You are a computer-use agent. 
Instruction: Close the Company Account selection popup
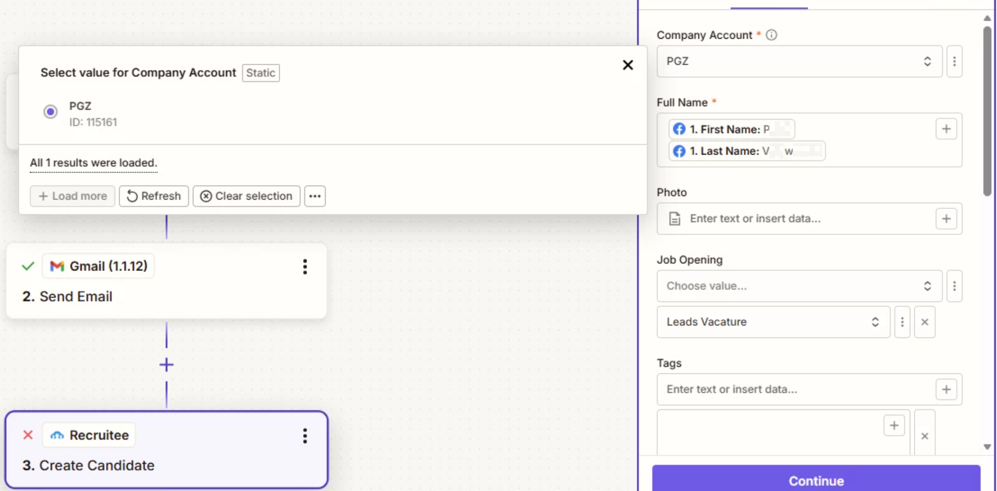coord(627,65)
